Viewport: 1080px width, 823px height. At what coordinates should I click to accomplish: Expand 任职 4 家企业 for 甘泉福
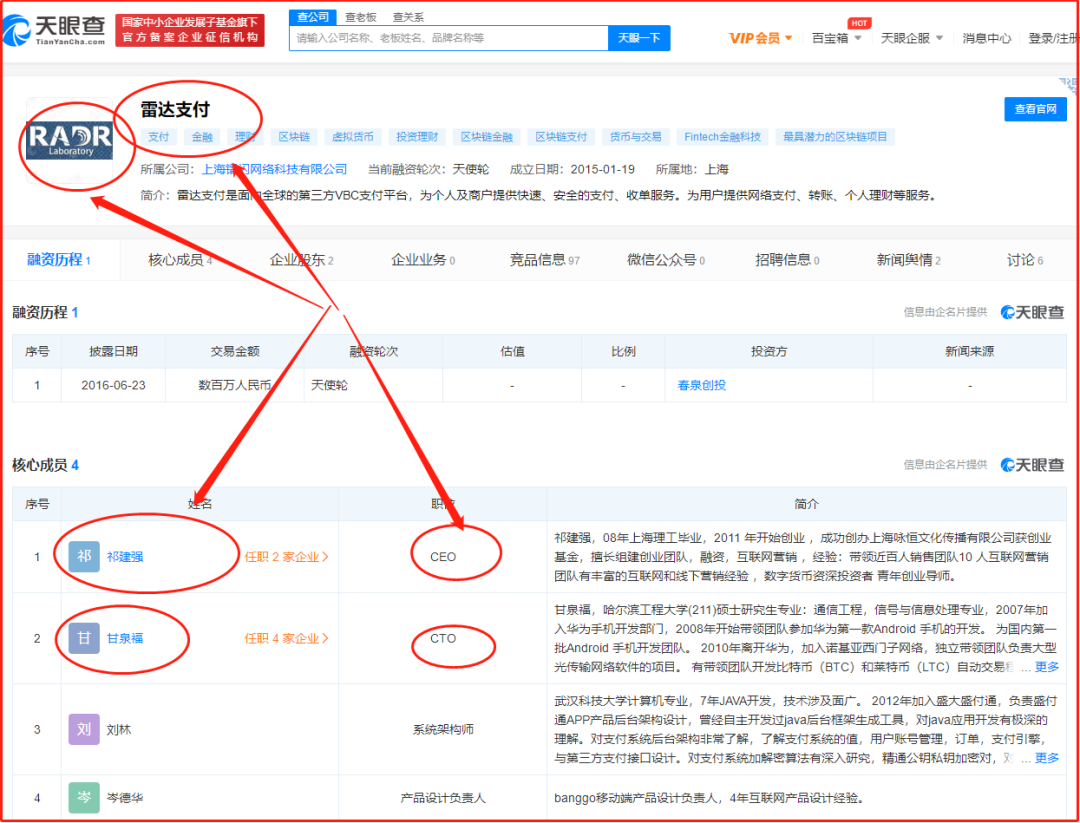pos(287,638)
